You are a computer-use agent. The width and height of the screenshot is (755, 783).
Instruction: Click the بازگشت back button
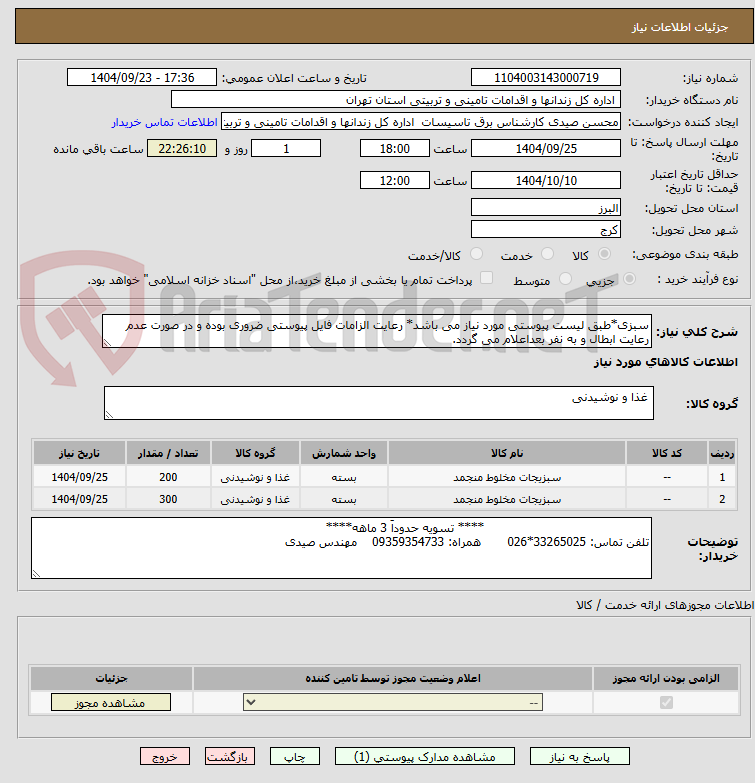[x=230, y=757]
